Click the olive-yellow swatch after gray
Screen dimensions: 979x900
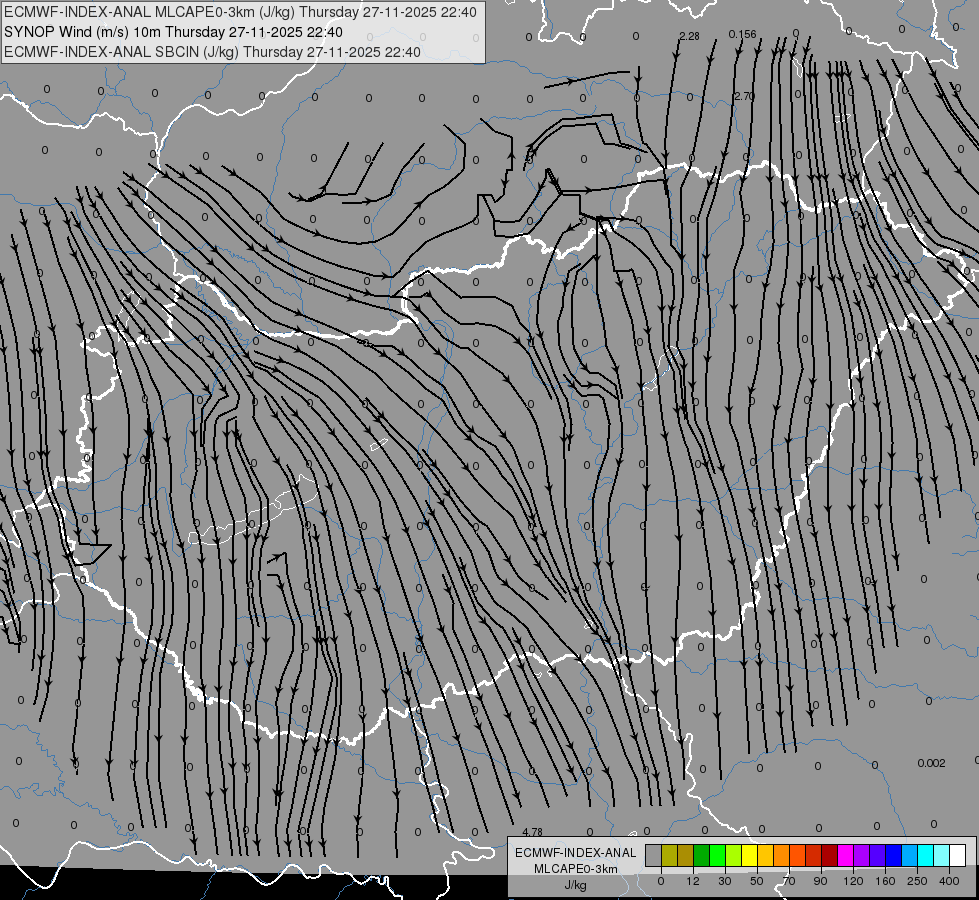pos(670,855)
